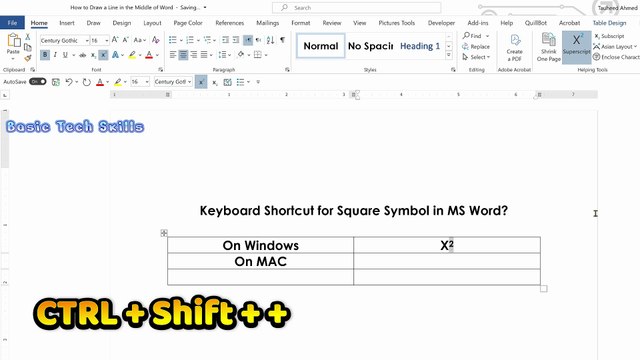Open font size 16 dropdown in ribbon
This screenshot has height=360, width=640.
107,40
